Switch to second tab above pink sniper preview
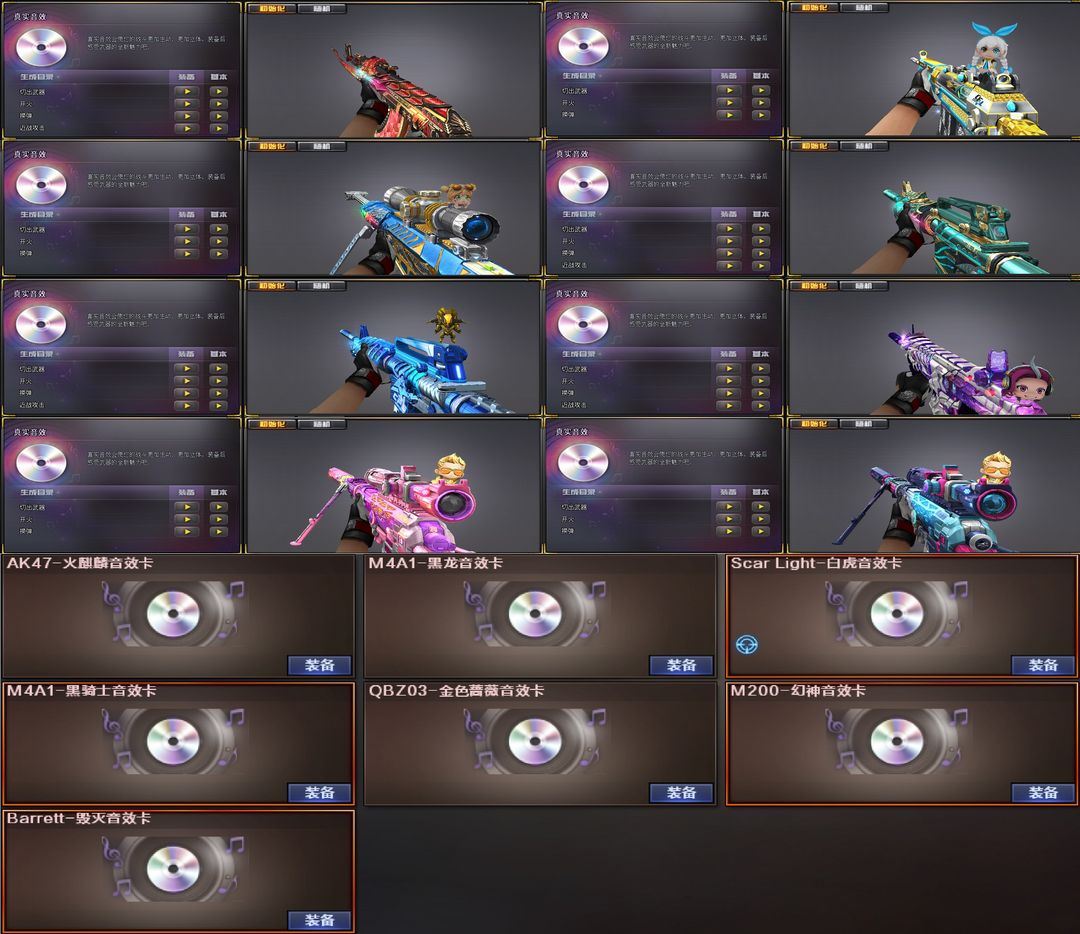 321,424
